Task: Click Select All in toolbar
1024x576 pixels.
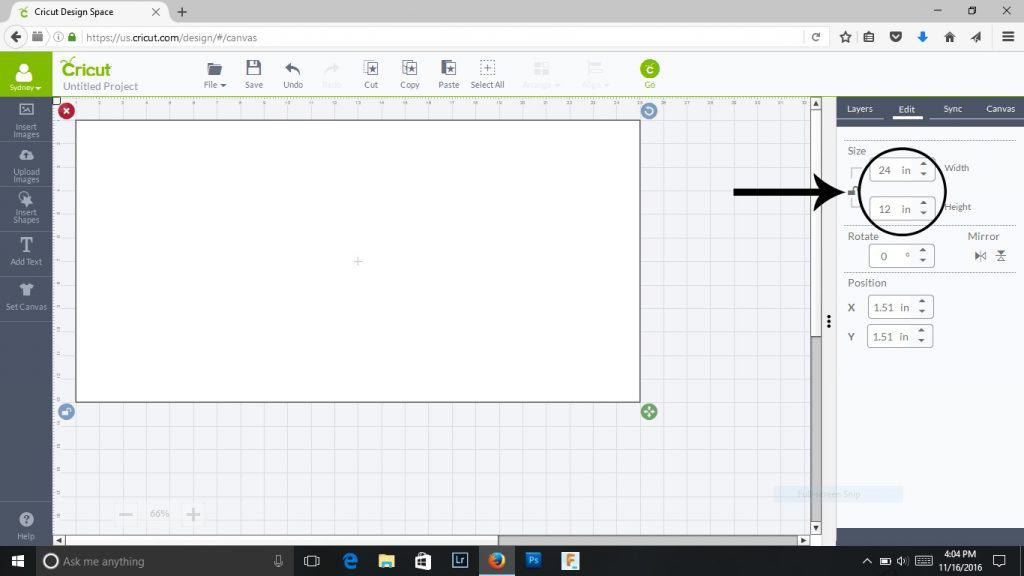Action: click(x=487, y=73)
